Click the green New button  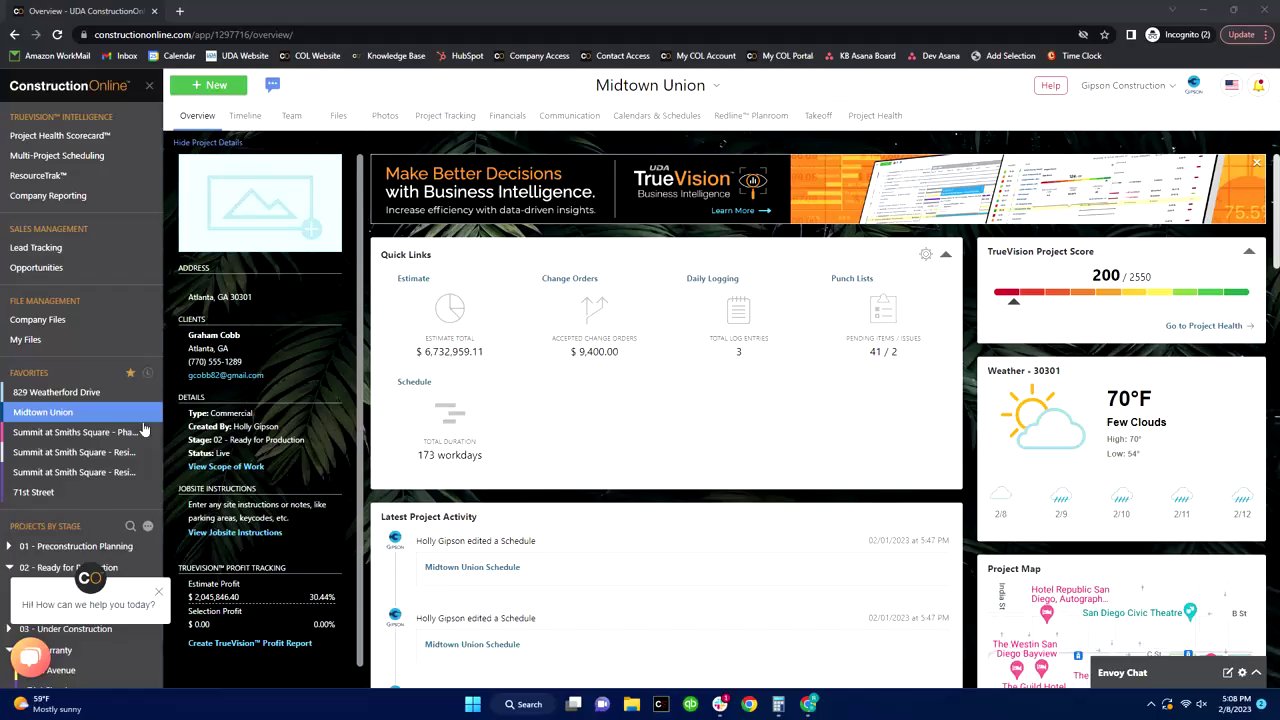[208, 85]
